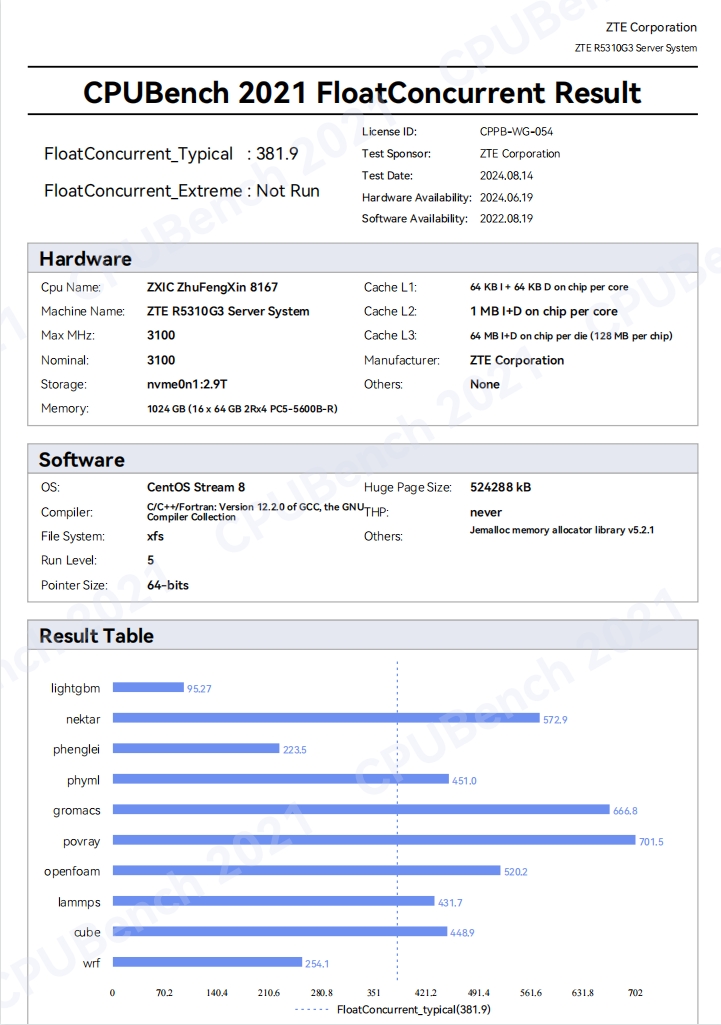Click Software Availability date 2022.08.19
The image size is (721, 1025).
point(506,218)
